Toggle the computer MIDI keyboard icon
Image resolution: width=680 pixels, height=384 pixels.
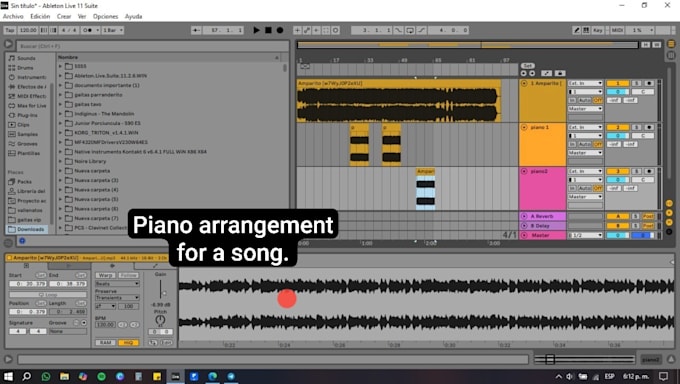coord(586,30)
